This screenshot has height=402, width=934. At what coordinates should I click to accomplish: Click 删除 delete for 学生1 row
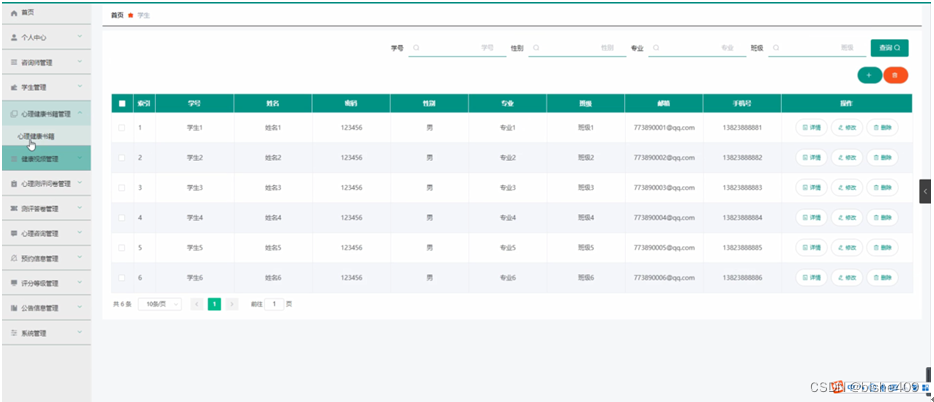[x=882, y=127]
